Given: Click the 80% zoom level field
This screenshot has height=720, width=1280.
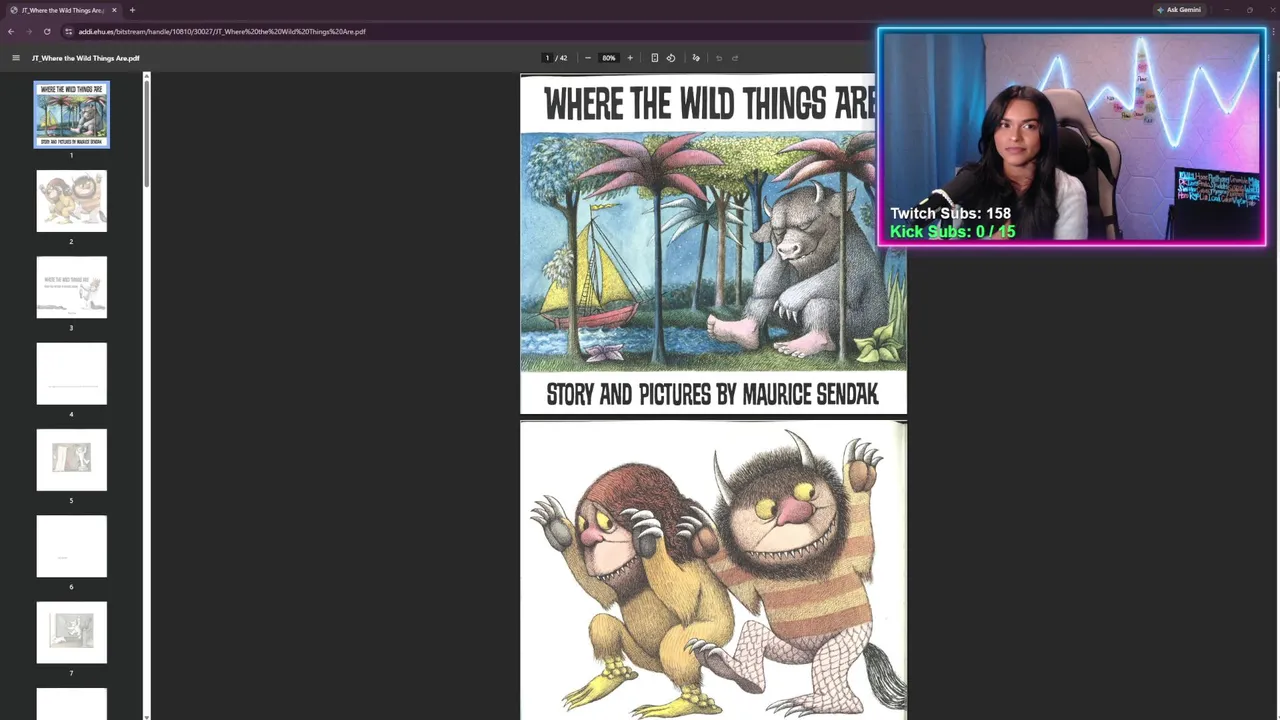Looking at the screenshot, I should point(608,58).
